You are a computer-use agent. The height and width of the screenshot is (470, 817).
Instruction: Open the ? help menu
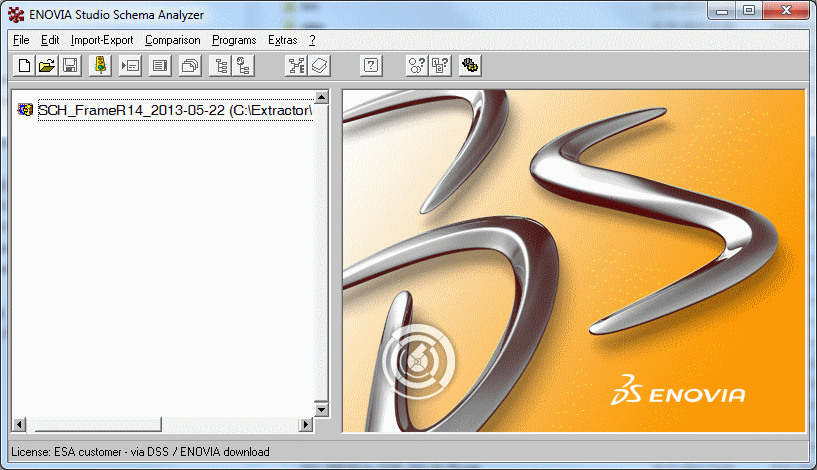click(x=312, y=40)
